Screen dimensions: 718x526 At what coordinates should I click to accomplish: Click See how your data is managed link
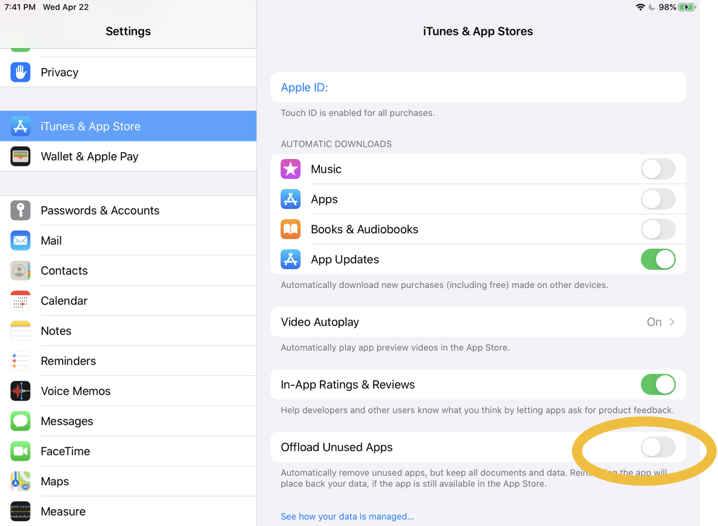(x=347, y=517)
